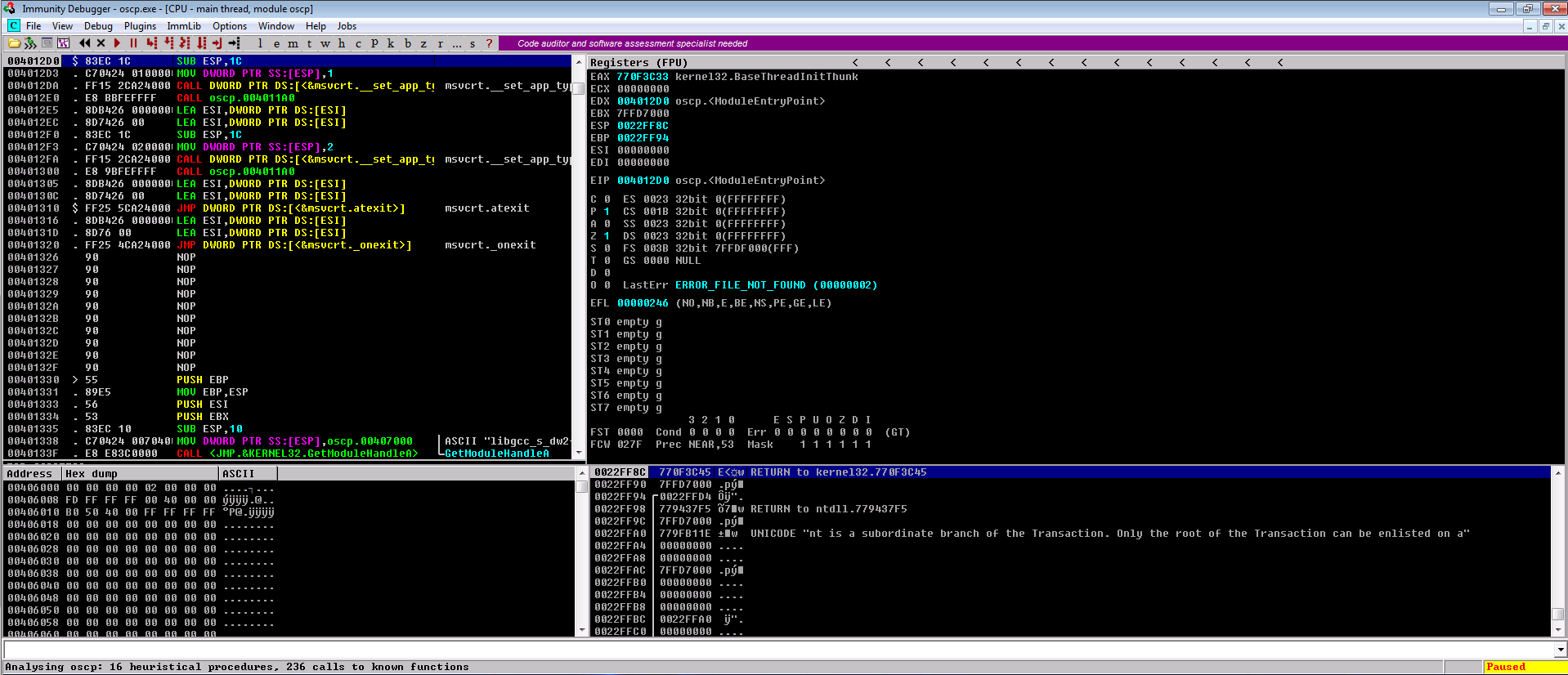
Task: Run the program with the red play icon
Action: [117, 43]
